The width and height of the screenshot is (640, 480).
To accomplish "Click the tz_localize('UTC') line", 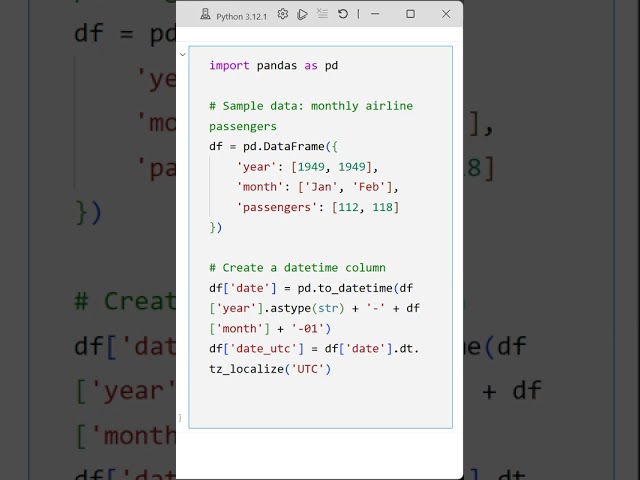I will pyautogui.click(x=270, y=369).
